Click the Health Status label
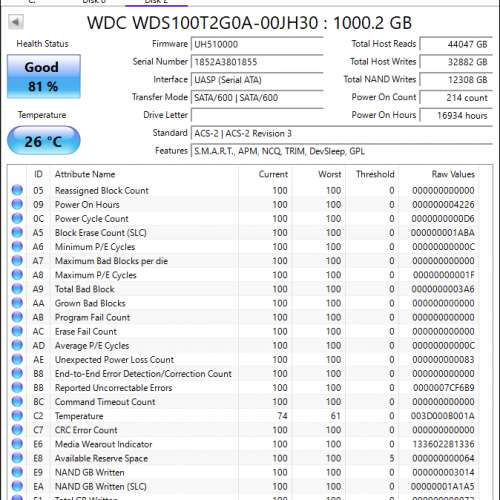The width and height of the screenshot is (500, 500). (42, 44)
